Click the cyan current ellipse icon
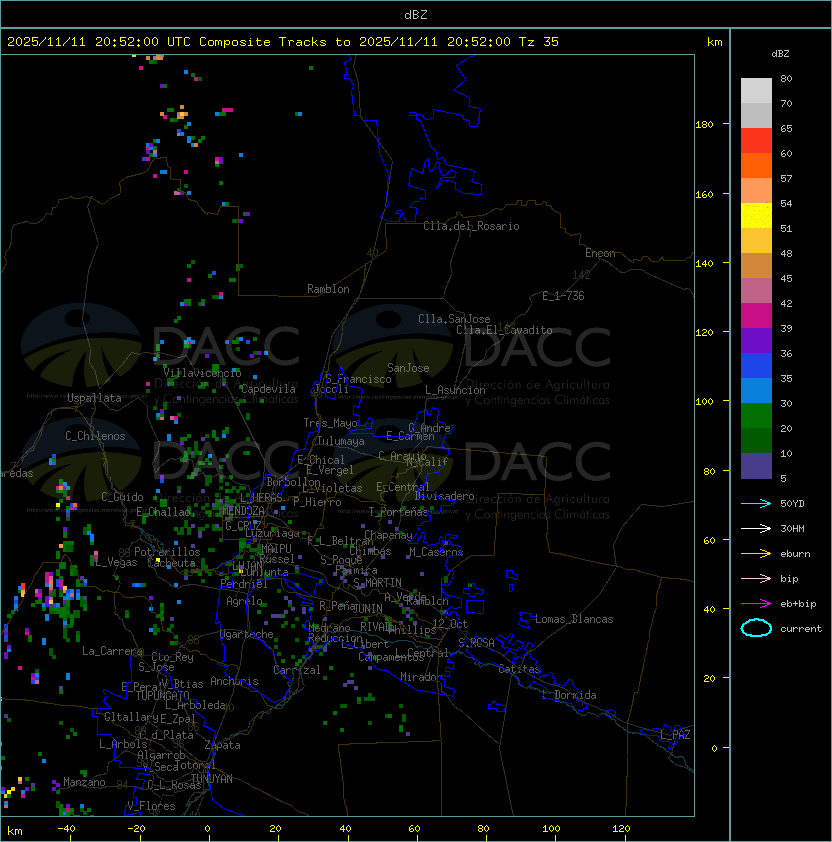Image resolution: width=832 pixels, height=842 pixels. pyautogui.click(x=756, y=628)
